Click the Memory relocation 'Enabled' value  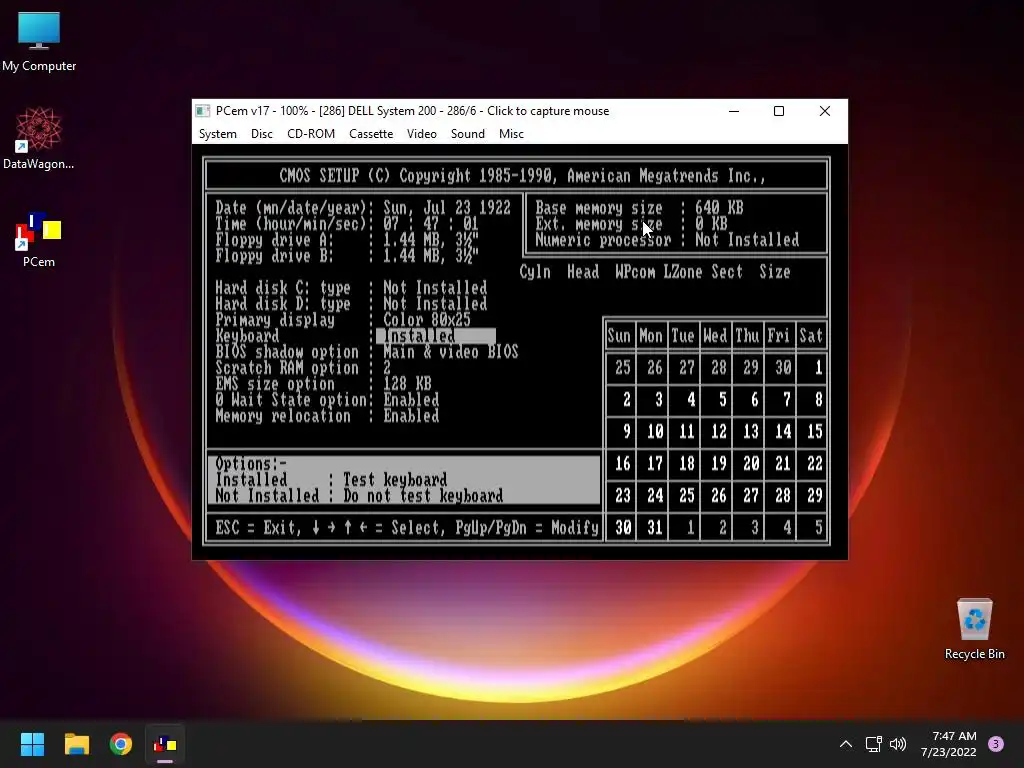[x=411, y=416]
